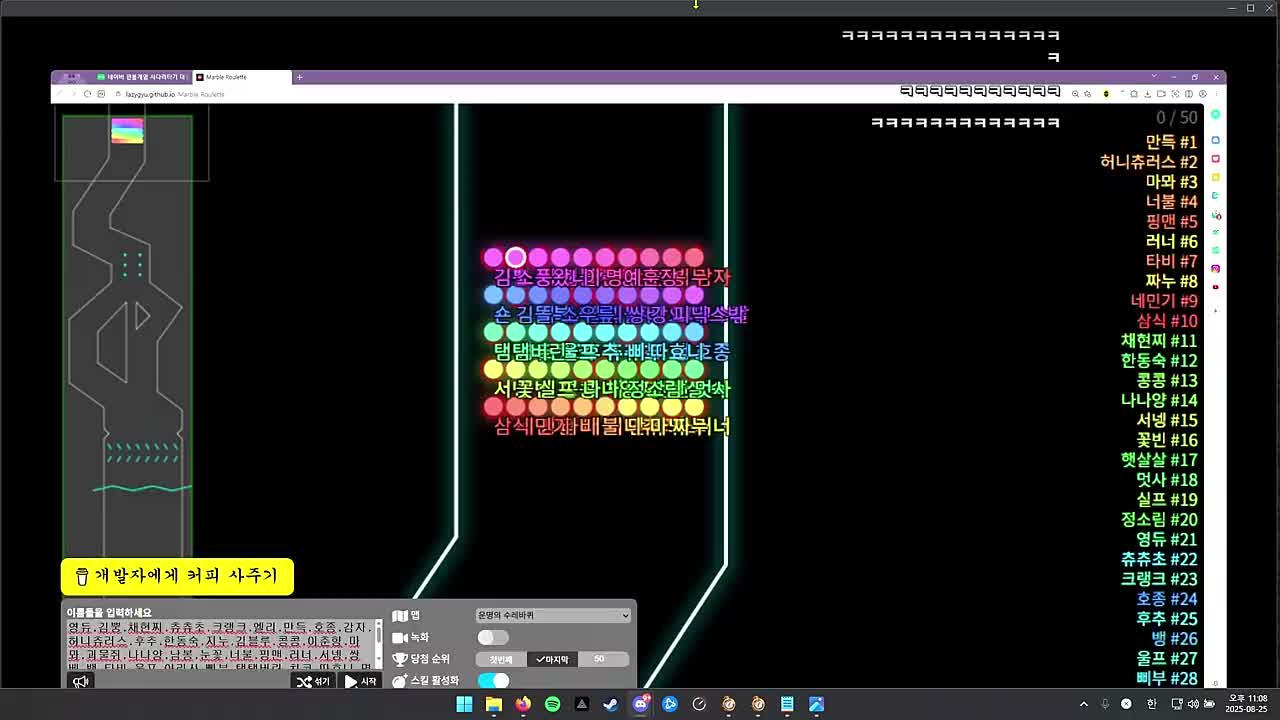1280x720 pixels.
Task: Click ranking entry 만득 #1
Action: click(x=1171, y=142)
